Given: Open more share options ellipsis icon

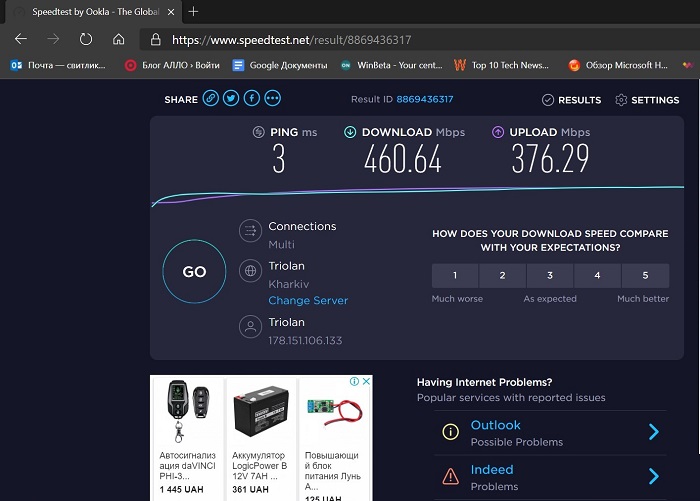Looking at the screenshot, I should (x=272, y=98).
